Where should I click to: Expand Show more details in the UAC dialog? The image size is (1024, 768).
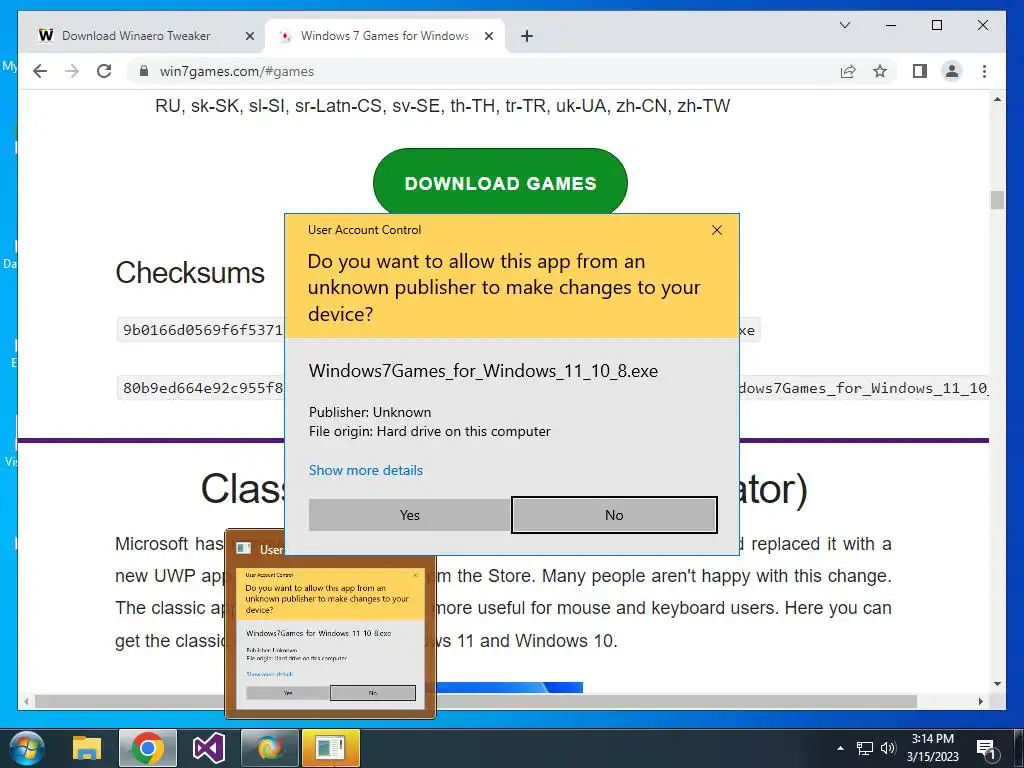pyautogui.click(x=366, y=470)
